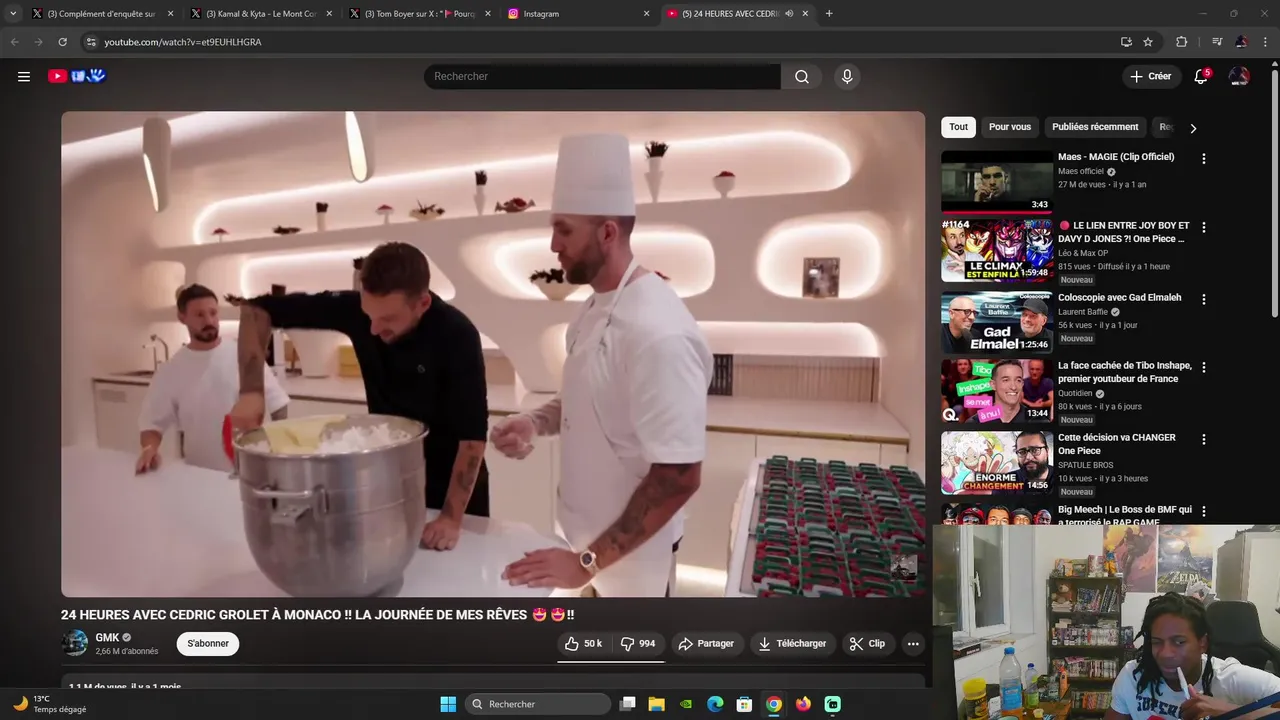The height and width of the screenshot is (720, 1280).
Task: Open options menu for Big Meech video
Action: [x=1204, y=512]
